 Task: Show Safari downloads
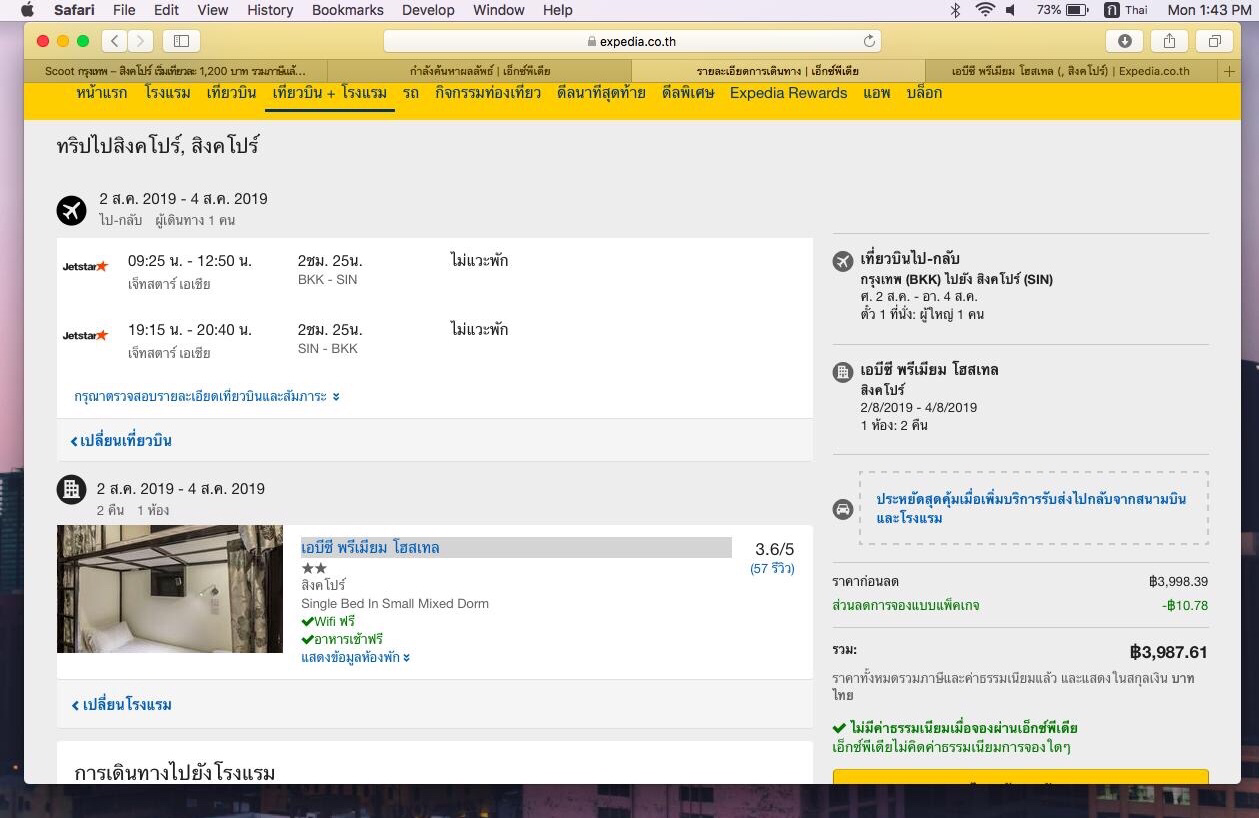tap(1125, 41)
